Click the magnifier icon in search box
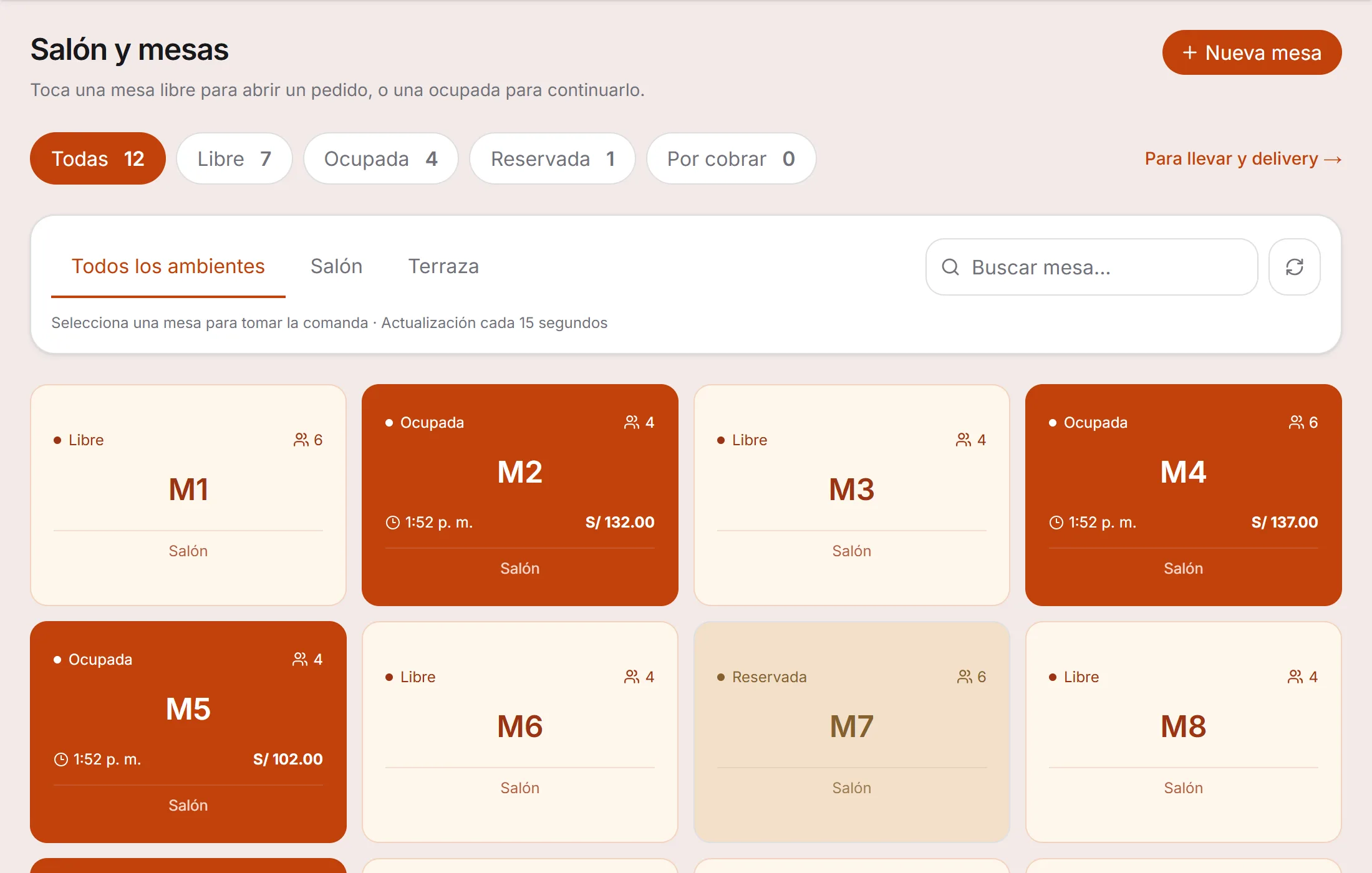 (950, 267)
